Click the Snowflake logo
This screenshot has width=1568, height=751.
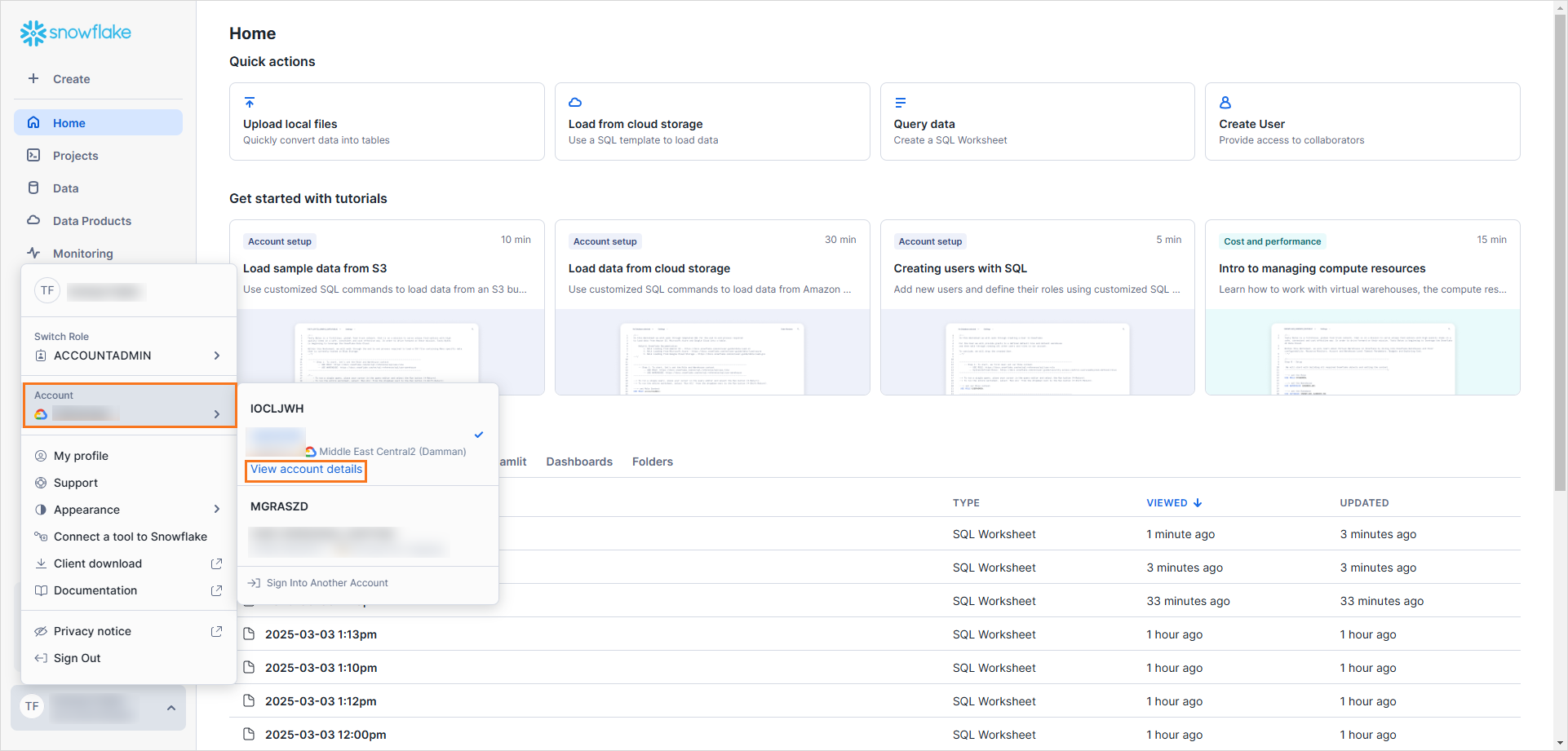pyautogui.click(x=76, y=33)
